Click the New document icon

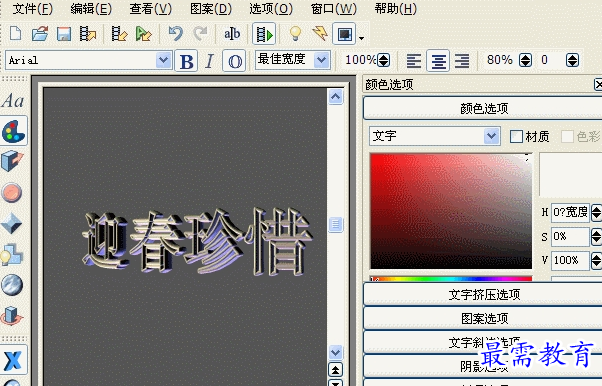click(15, 33)
